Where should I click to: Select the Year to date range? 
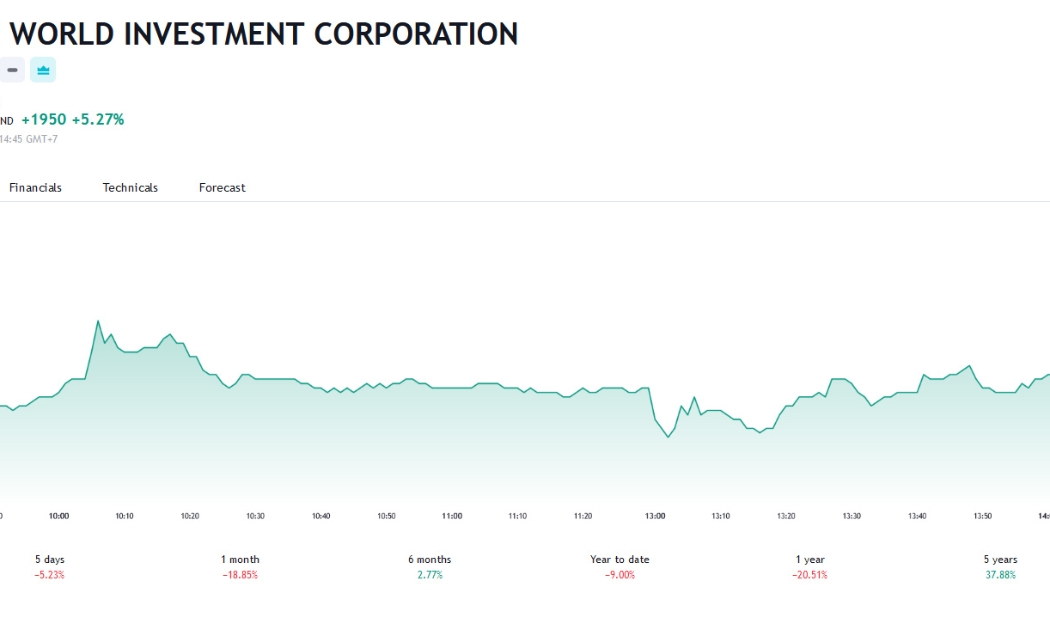click(x=619, y=566)
